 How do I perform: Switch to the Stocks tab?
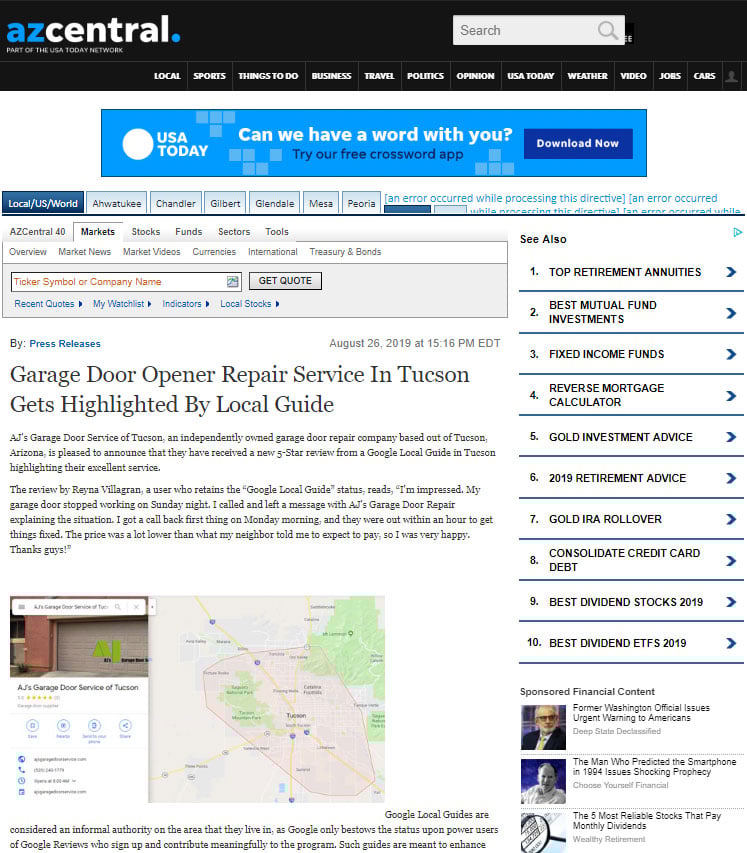point(146,232)
